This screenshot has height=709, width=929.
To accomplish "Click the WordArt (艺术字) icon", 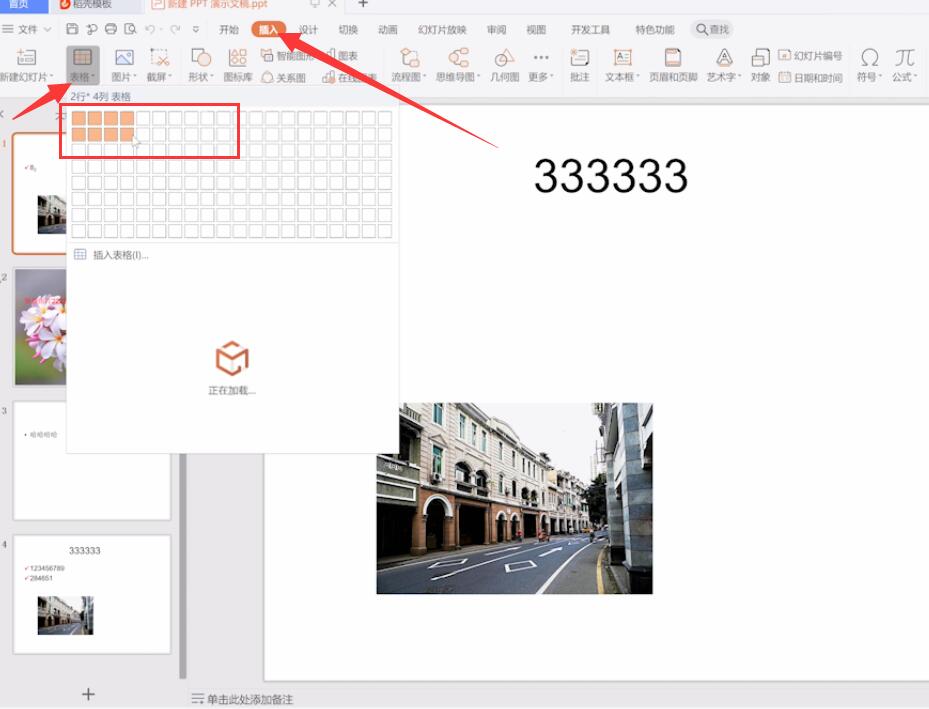I will point(724,57).
